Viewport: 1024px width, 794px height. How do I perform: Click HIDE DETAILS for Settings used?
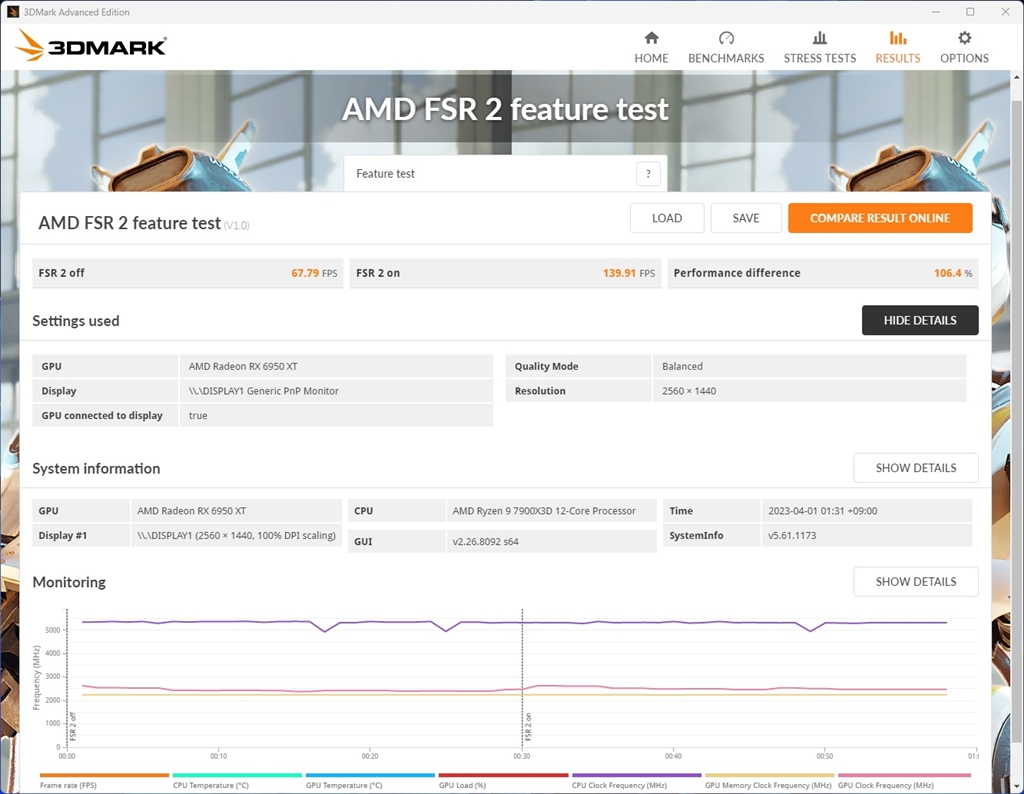click(920, 320)
